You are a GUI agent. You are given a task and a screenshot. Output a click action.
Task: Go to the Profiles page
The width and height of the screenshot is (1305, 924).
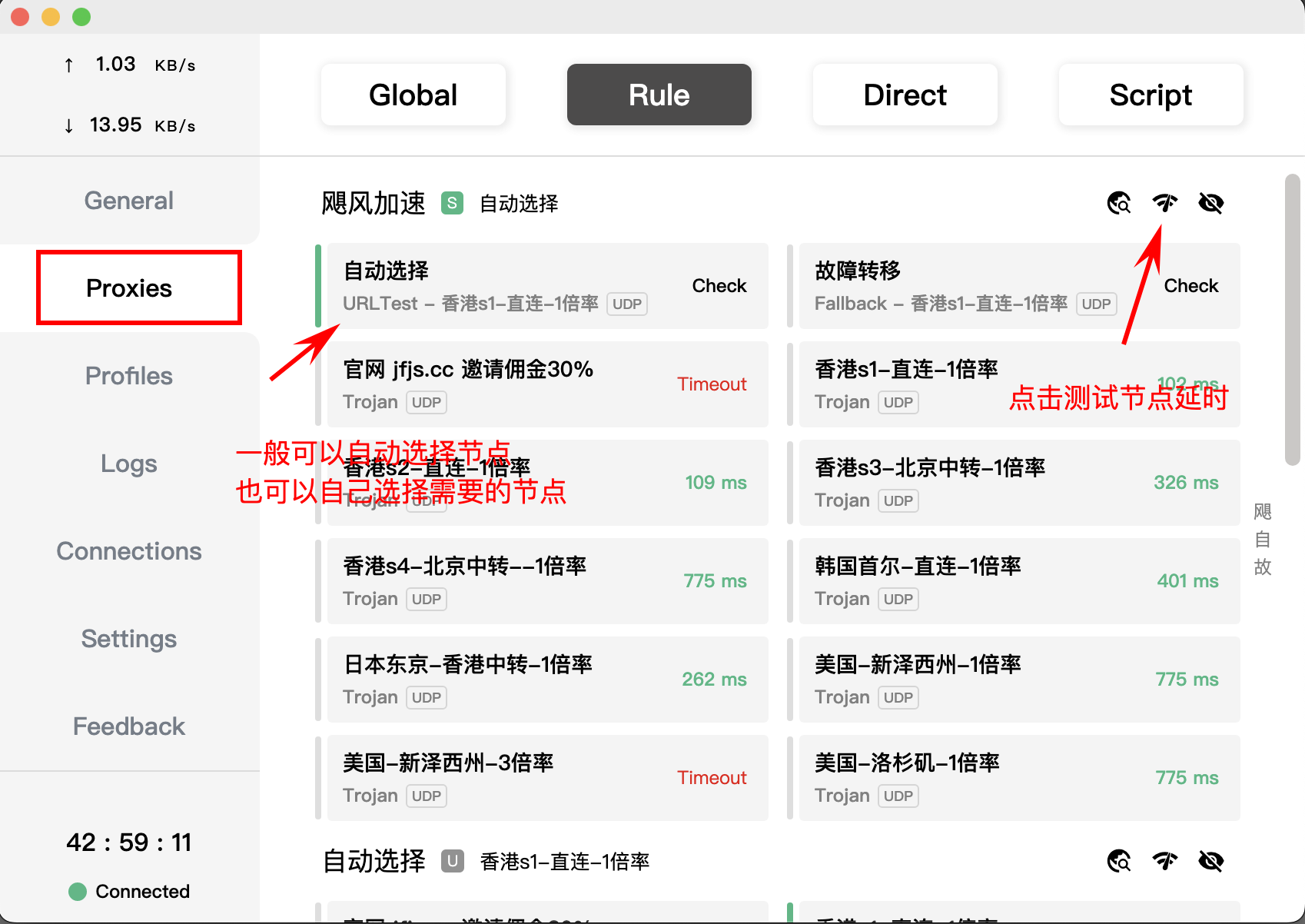(x=129, y=376)
